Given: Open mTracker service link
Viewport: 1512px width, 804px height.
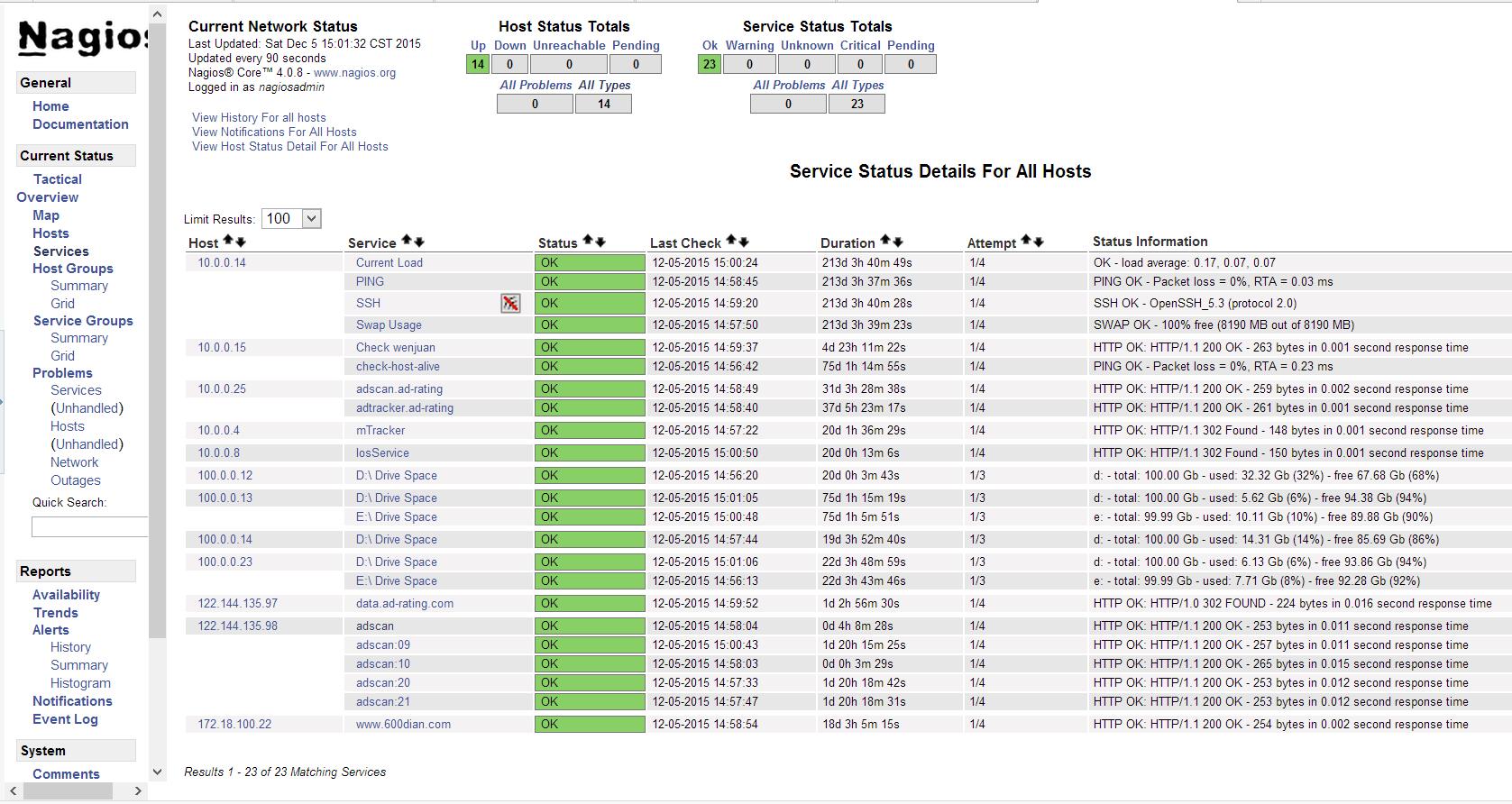Looking at the screenshot, I should [x=380, y=431].
